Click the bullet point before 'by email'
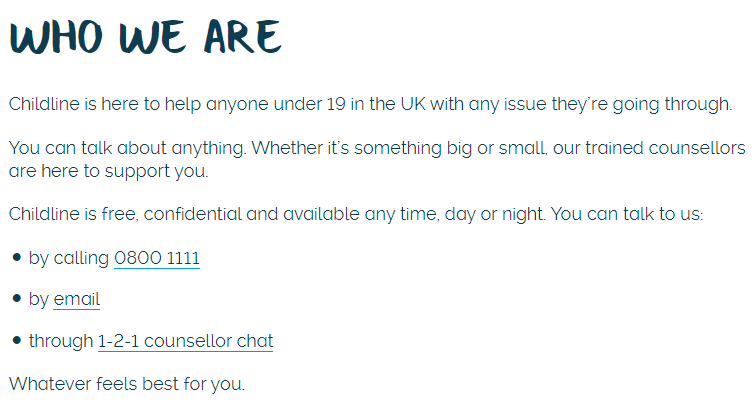This screenshot has height=404, width=755. pyautogui.click(x=17, y=299)
